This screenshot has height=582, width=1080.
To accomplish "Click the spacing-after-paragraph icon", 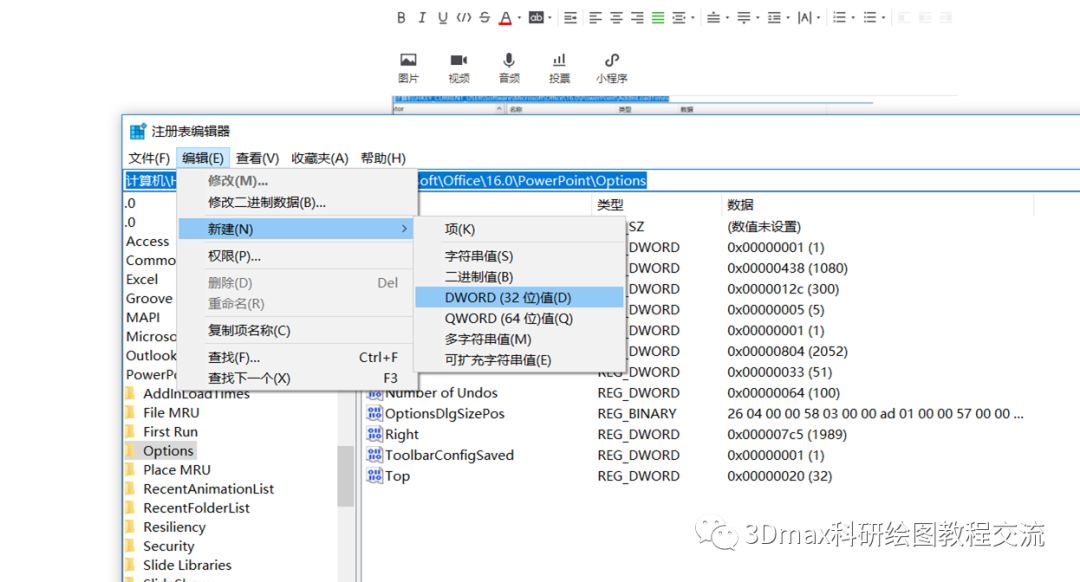I will tap(744, 18).
